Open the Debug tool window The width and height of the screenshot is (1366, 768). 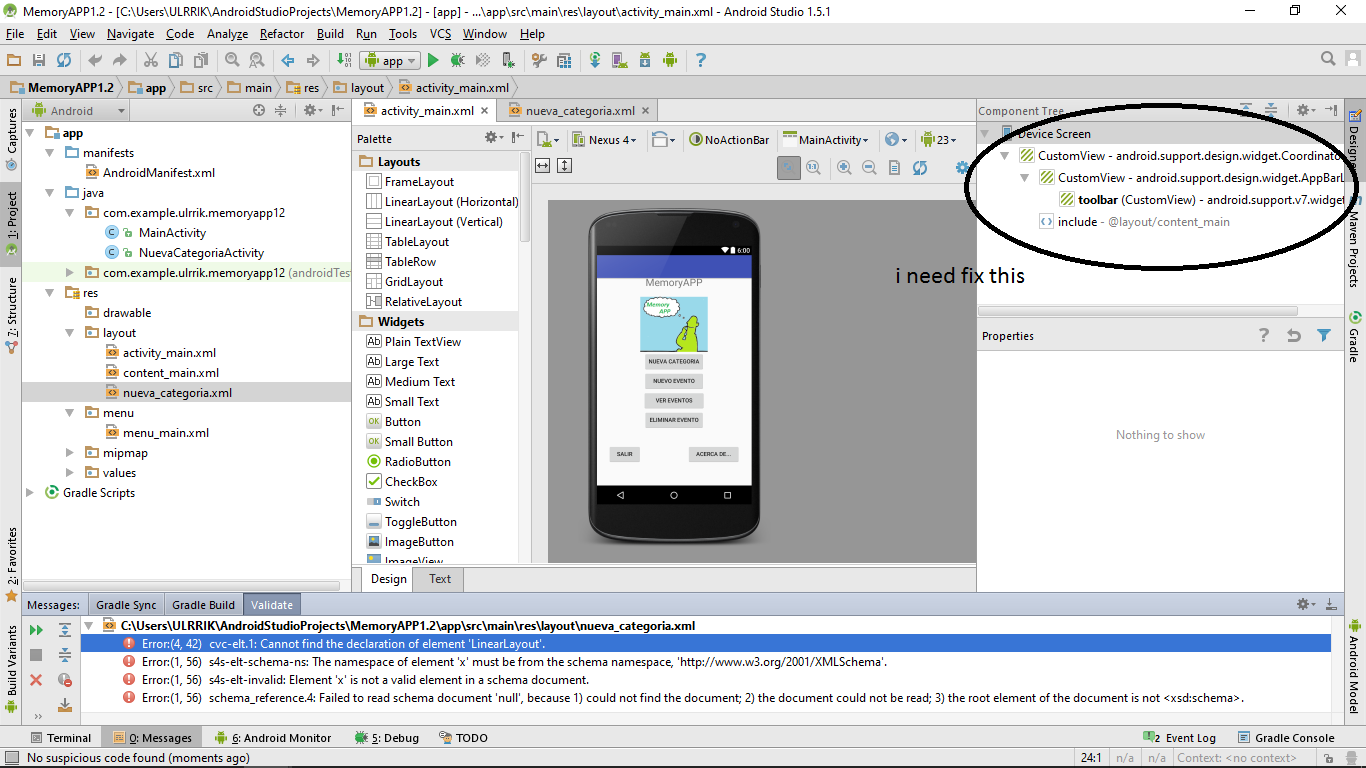pos(387,738)
